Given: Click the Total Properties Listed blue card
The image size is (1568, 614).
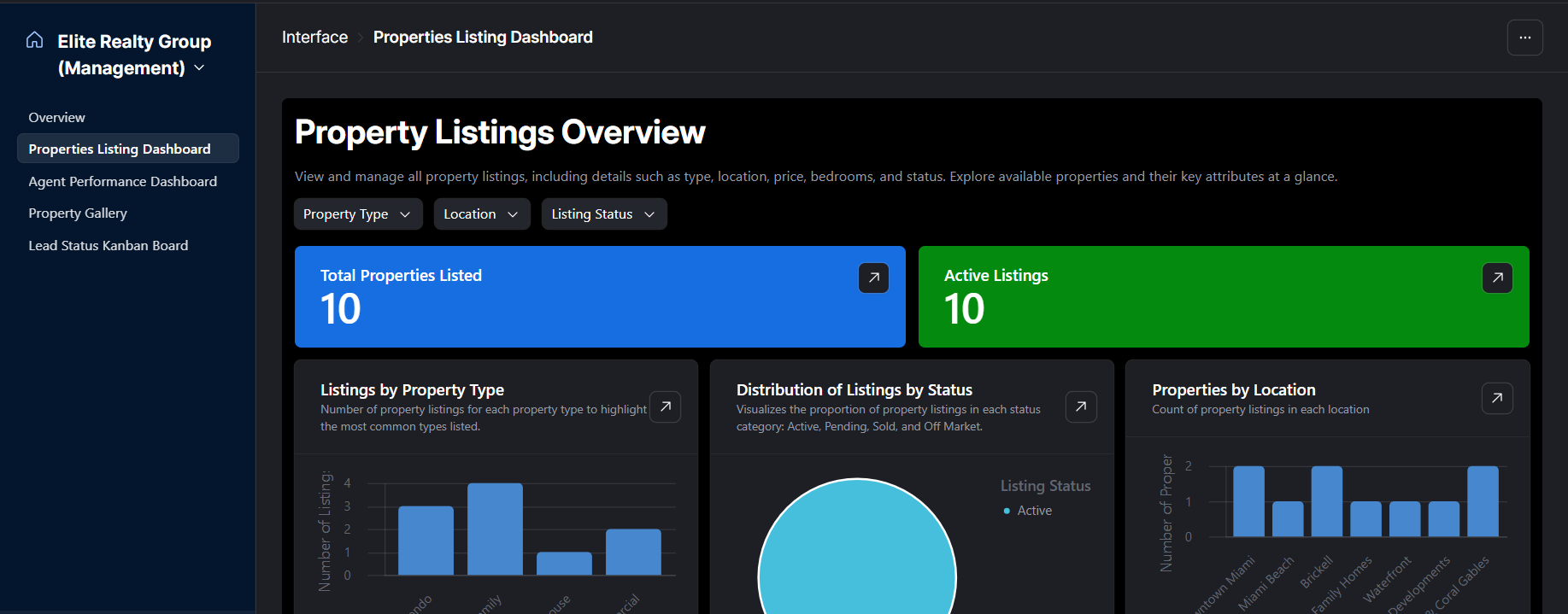Looking at the screenshot, I should [x=600, y=296].
